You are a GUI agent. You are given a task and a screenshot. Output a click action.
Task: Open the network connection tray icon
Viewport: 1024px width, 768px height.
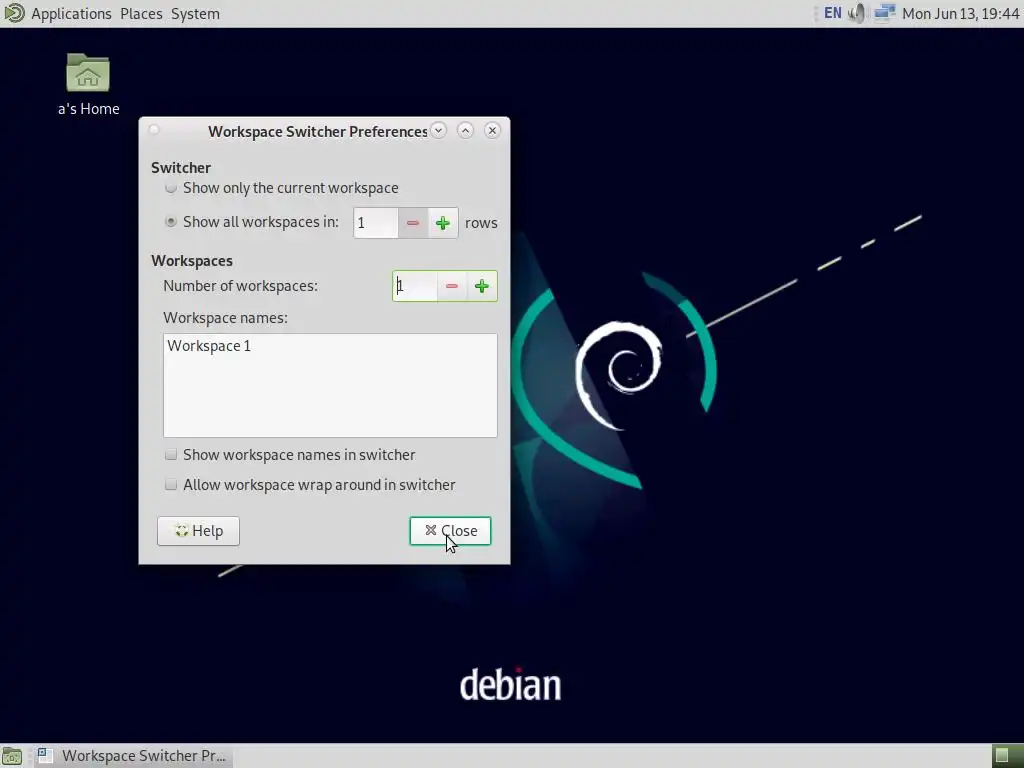tap(884, 13)
